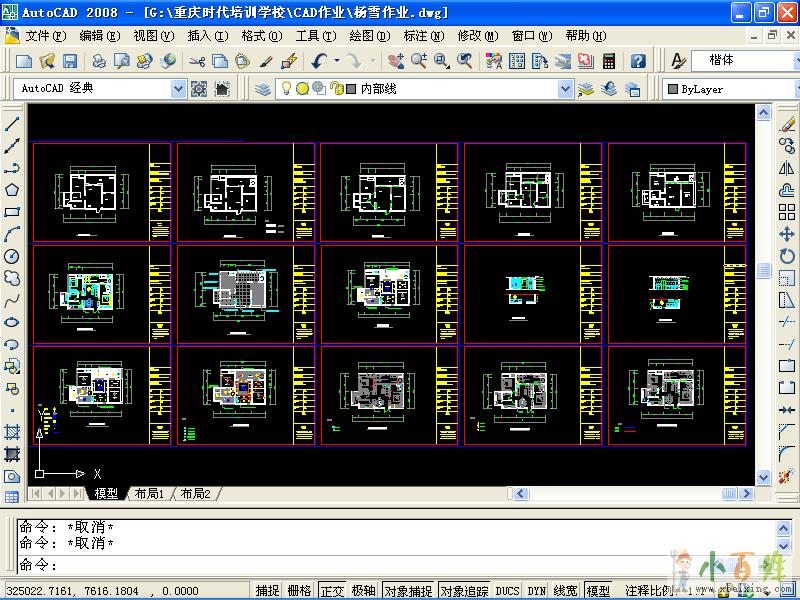Click the 捕捉 snap button

(267, 591)
